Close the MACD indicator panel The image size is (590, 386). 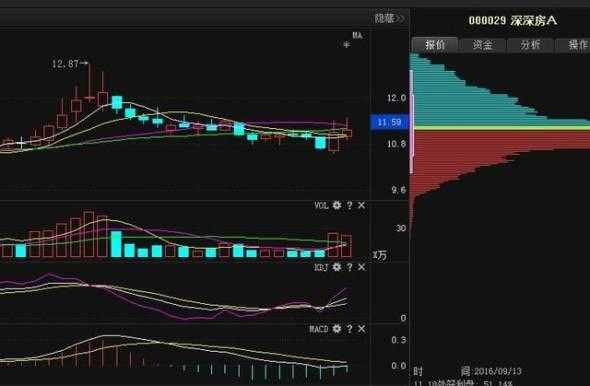click(x=361, y=329)
